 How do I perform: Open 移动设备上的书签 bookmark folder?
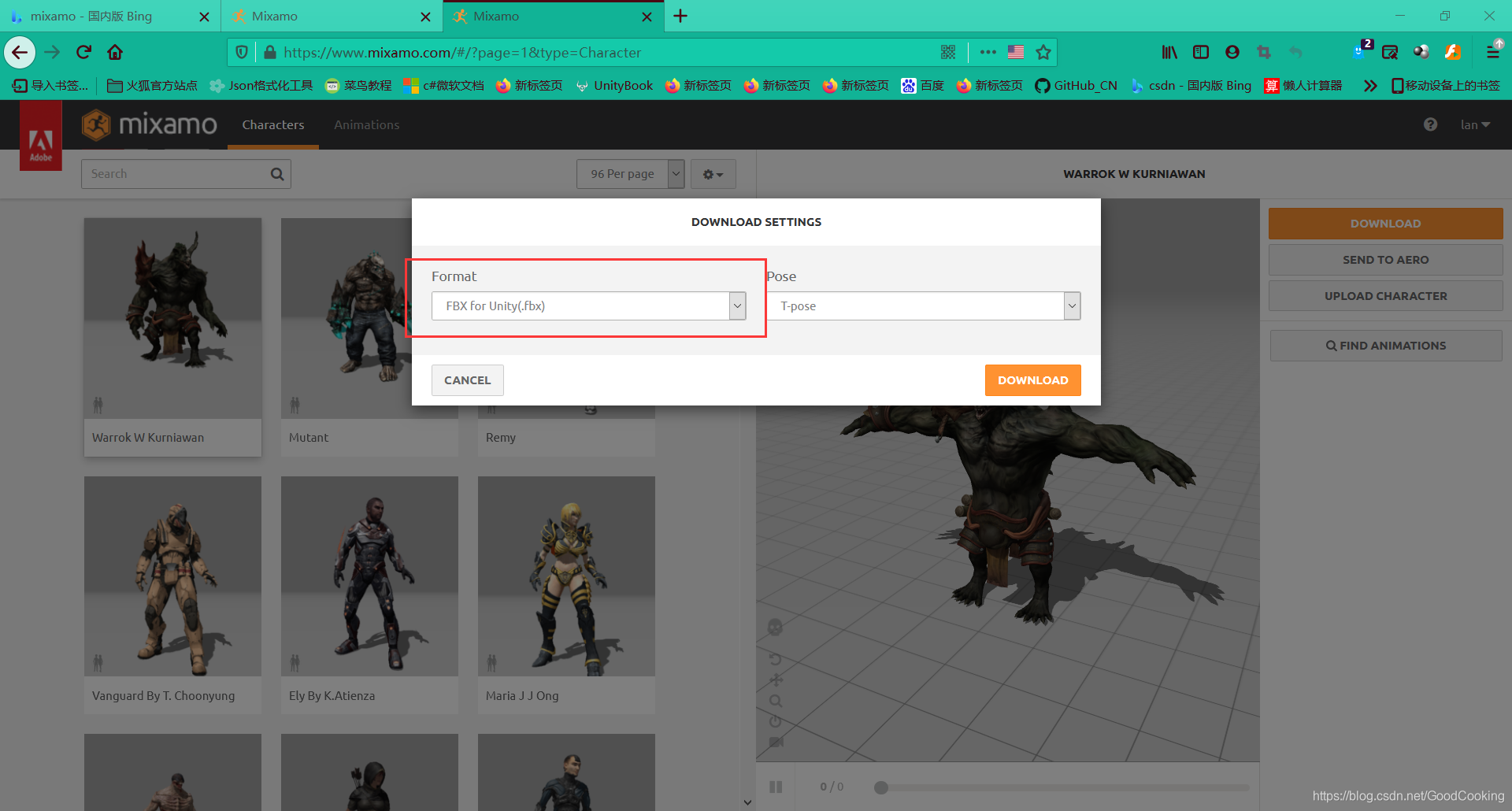(x=1445, y=86)
